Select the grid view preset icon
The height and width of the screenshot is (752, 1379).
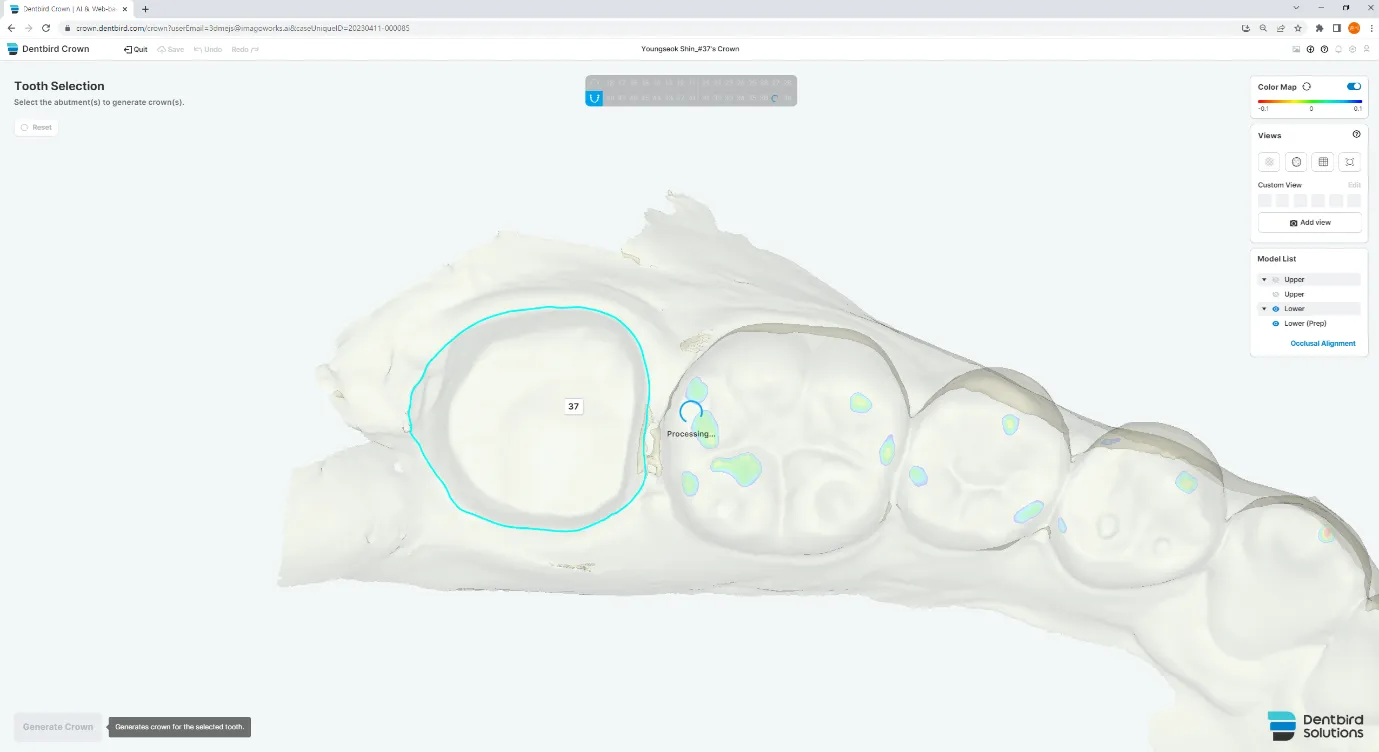(x=1323, y=162)
